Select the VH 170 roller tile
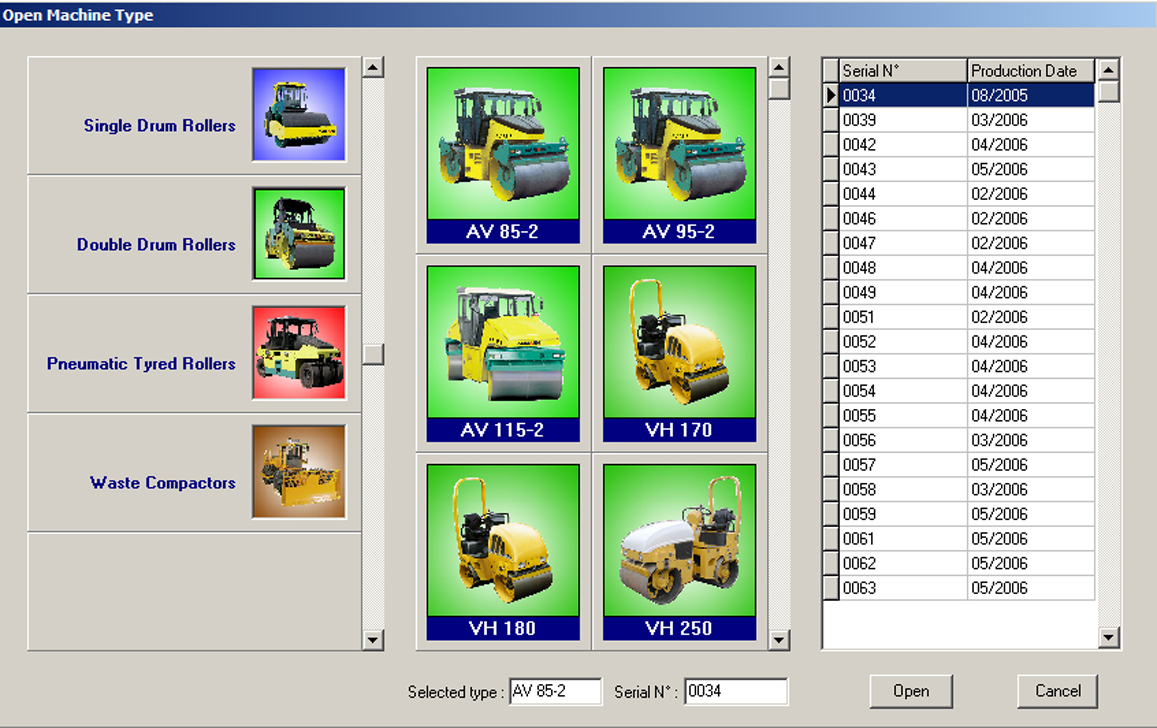 (x=680, y=353)
